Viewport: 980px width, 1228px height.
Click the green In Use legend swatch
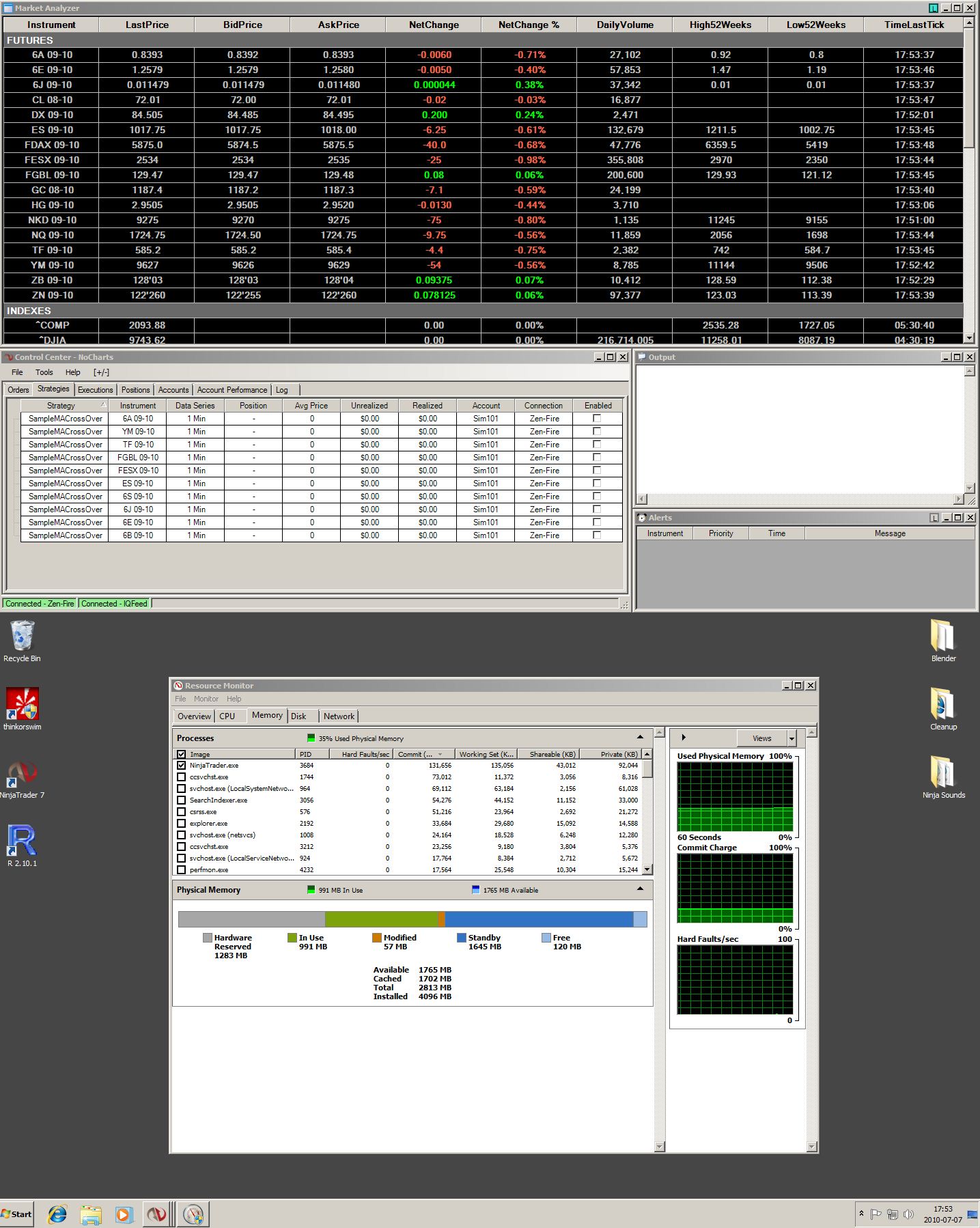click(x=292, y=938)
